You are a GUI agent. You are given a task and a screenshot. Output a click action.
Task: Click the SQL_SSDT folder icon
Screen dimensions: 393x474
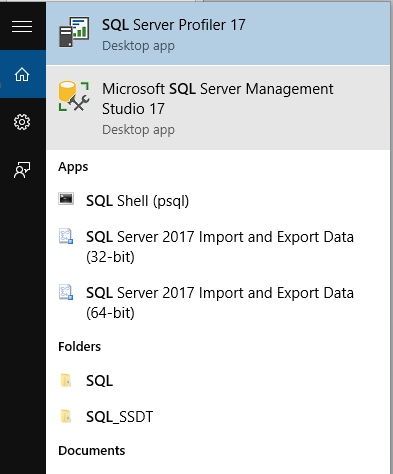(66, 416)
